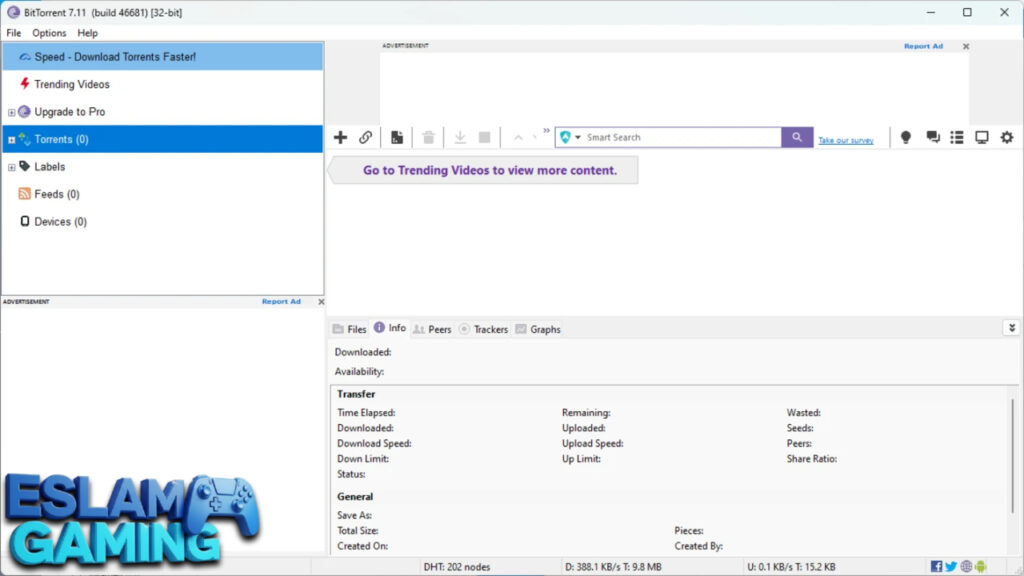Image resolution: width=1024 pixels, height=576 pixels.
Task: Click the Share Ratio label
Action: coord(812,459)
